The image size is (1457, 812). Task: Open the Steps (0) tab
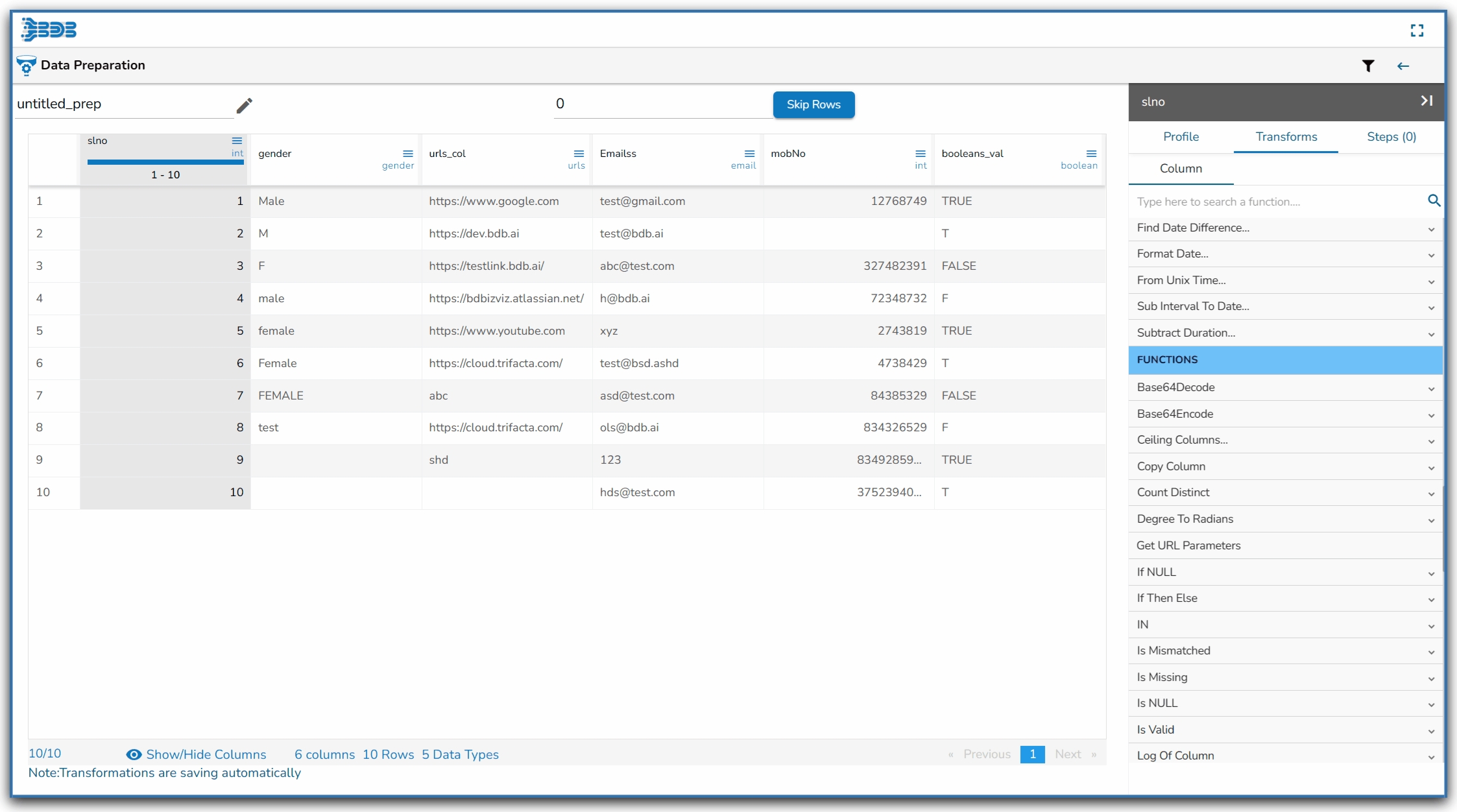[1391, 137]
